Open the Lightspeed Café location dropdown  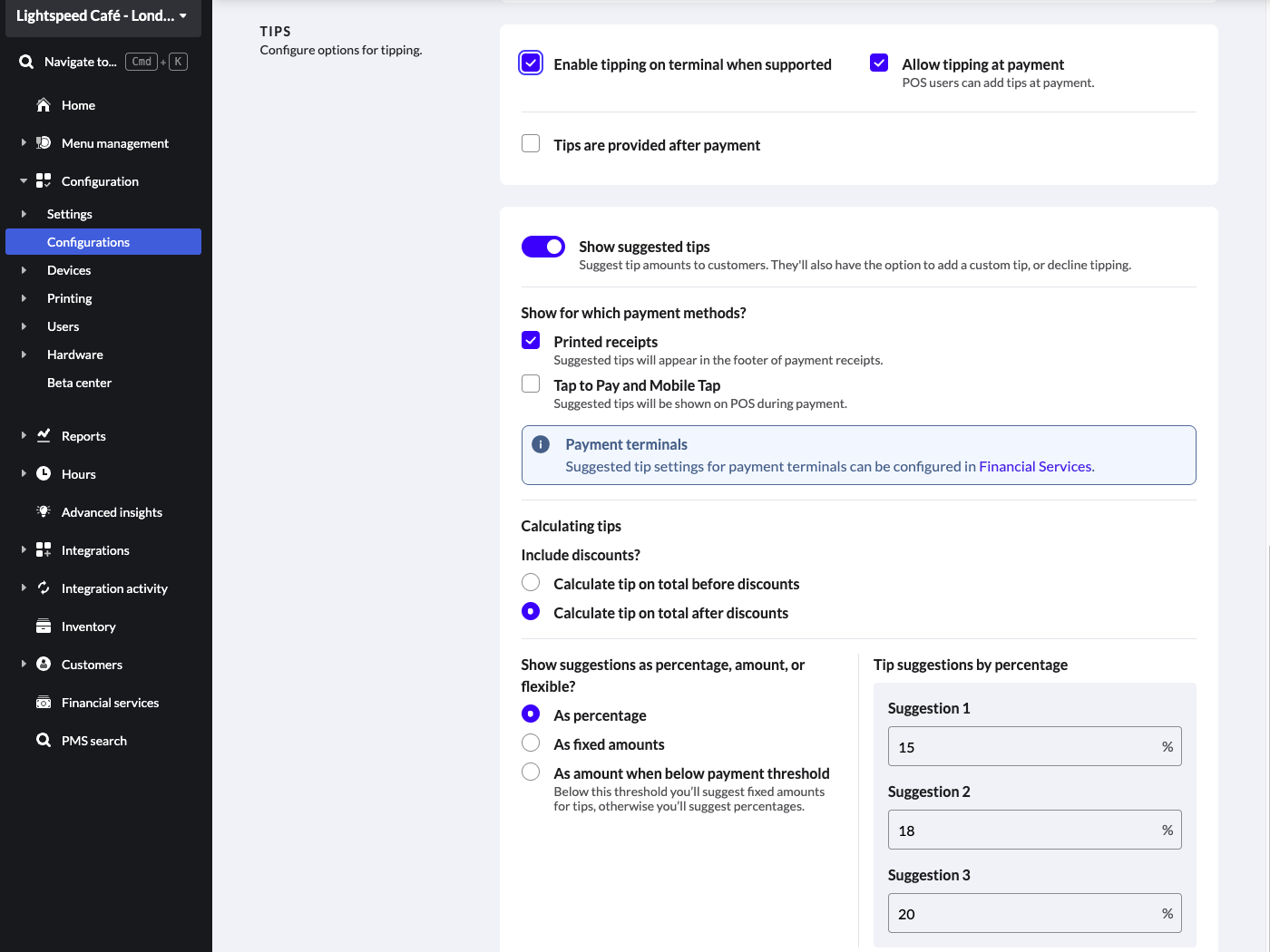[103, 16]
